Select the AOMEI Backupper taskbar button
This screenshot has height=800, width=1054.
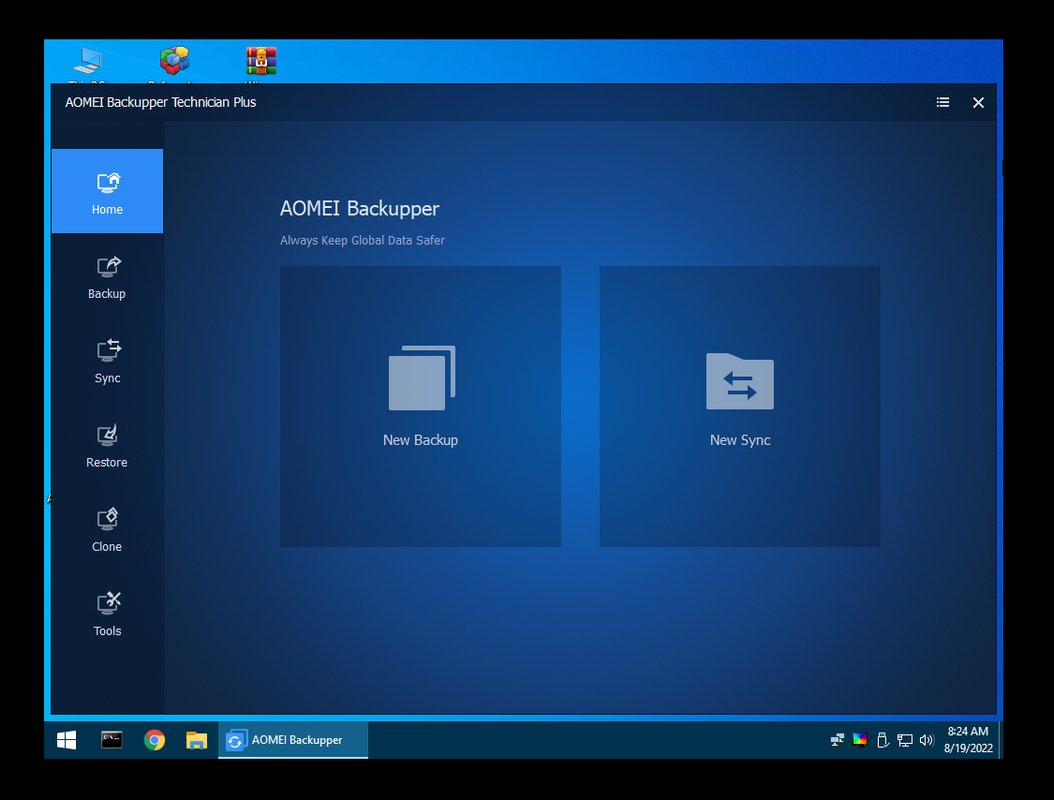click(293, 740)
